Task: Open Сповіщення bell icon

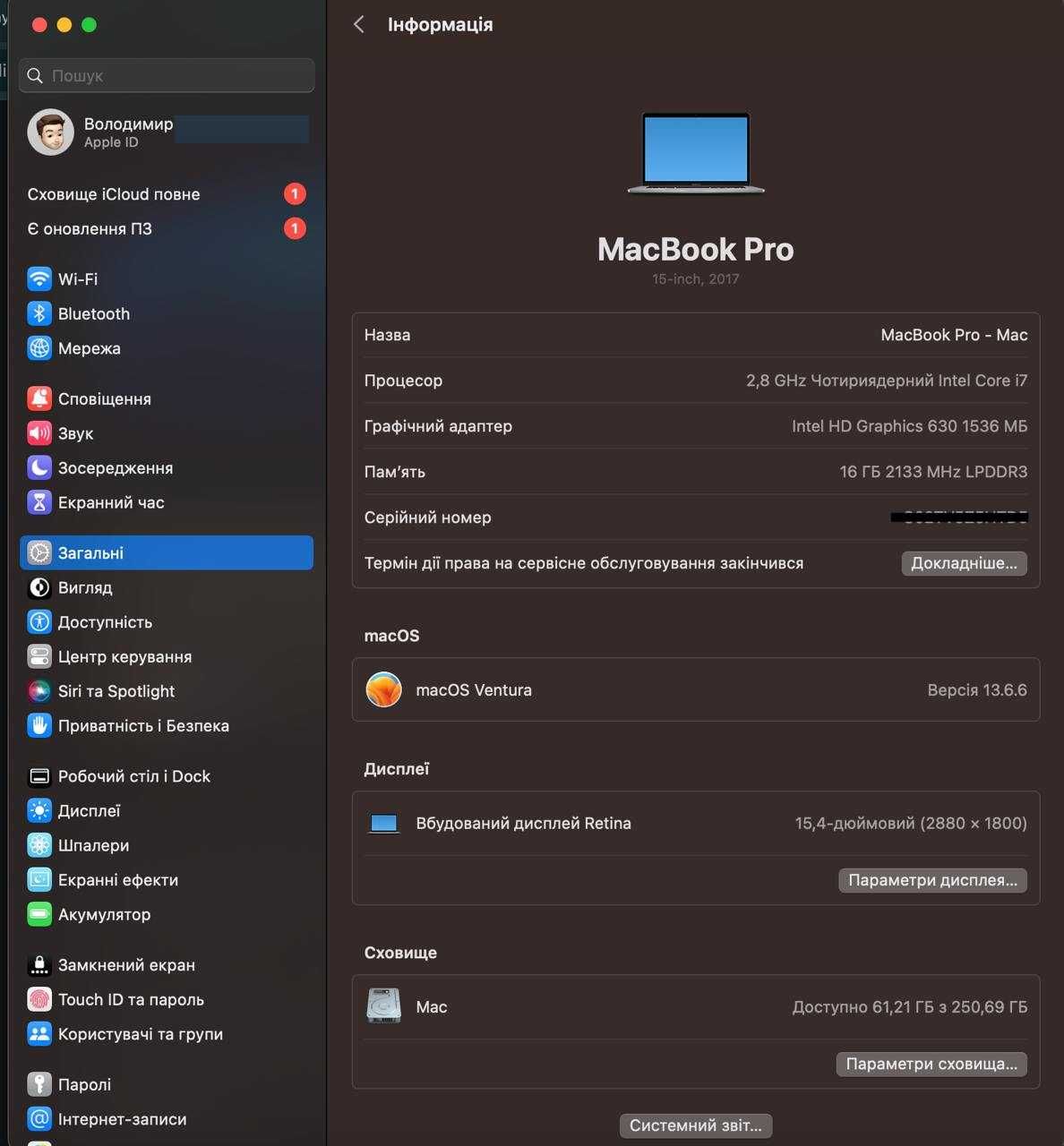Action: point(39,399)
